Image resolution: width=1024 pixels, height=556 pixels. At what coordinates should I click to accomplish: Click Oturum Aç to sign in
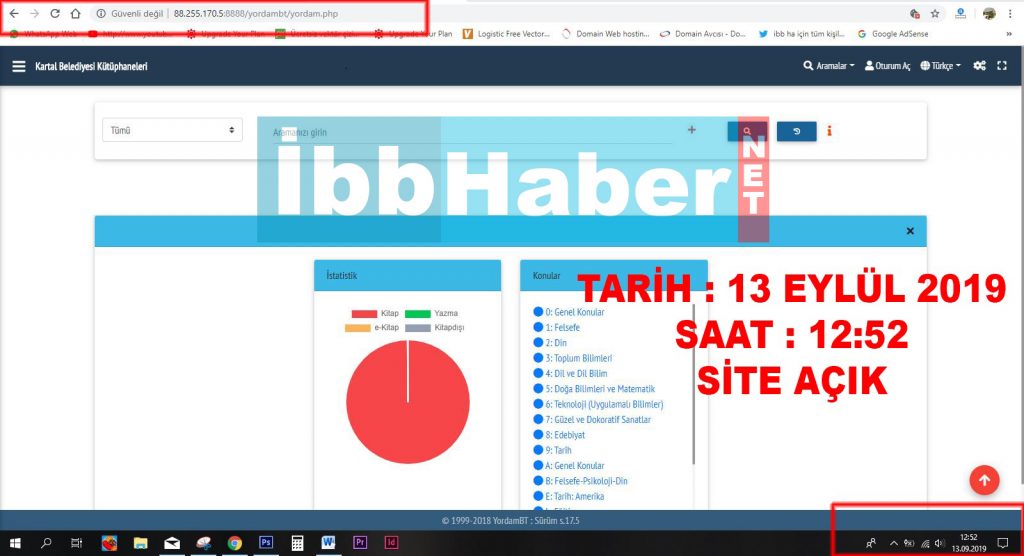pos(888,65)
